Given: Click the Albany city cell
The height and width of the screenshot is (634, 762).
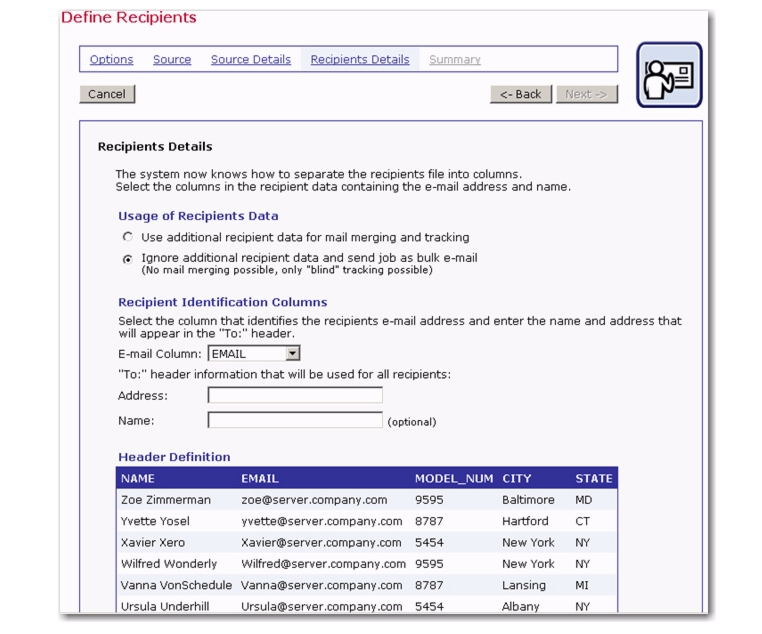Looking at the screenshot, I should pos(520,606).
